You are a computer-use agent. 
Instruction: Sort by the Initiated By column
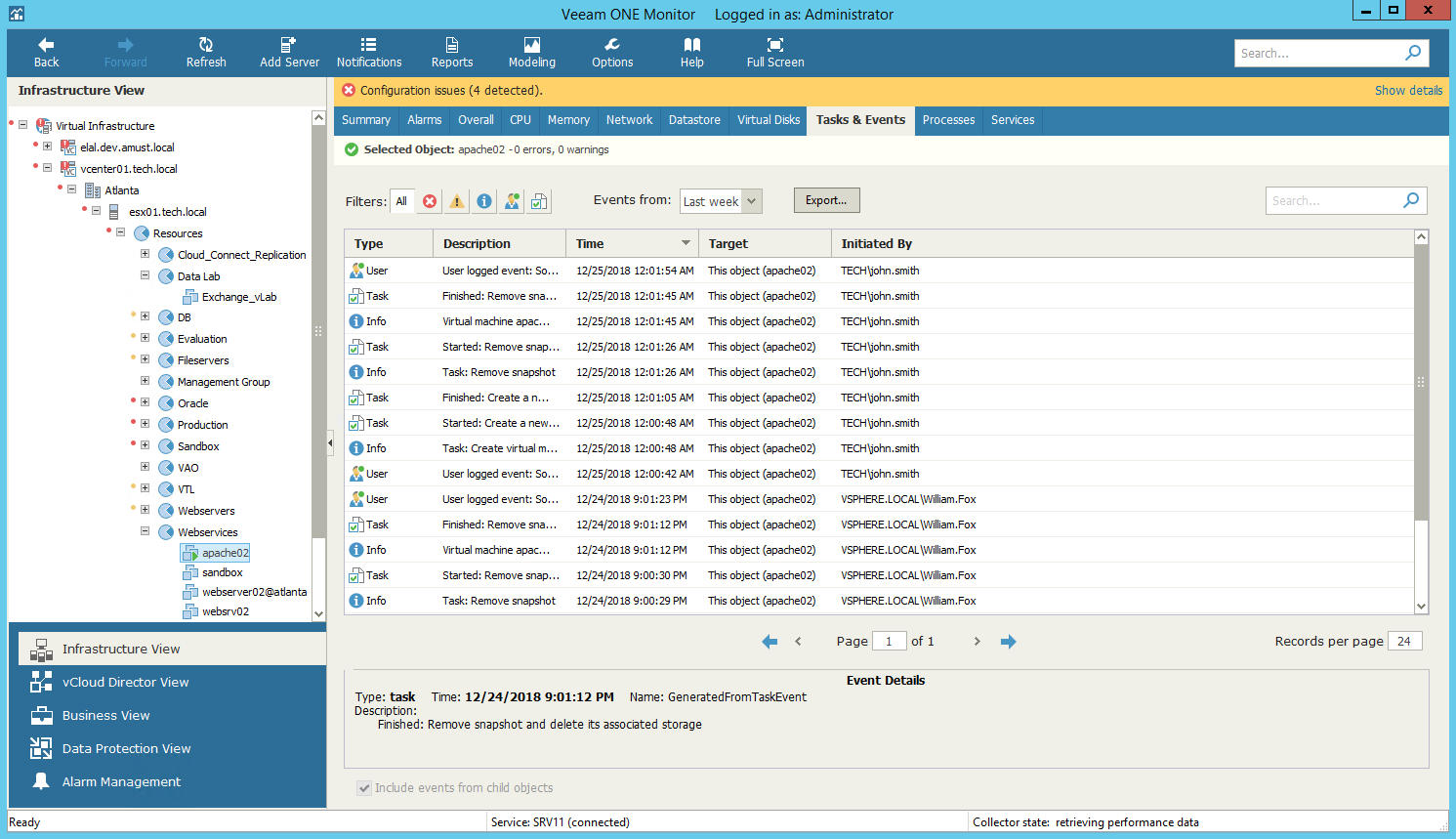pos(1122,243)
